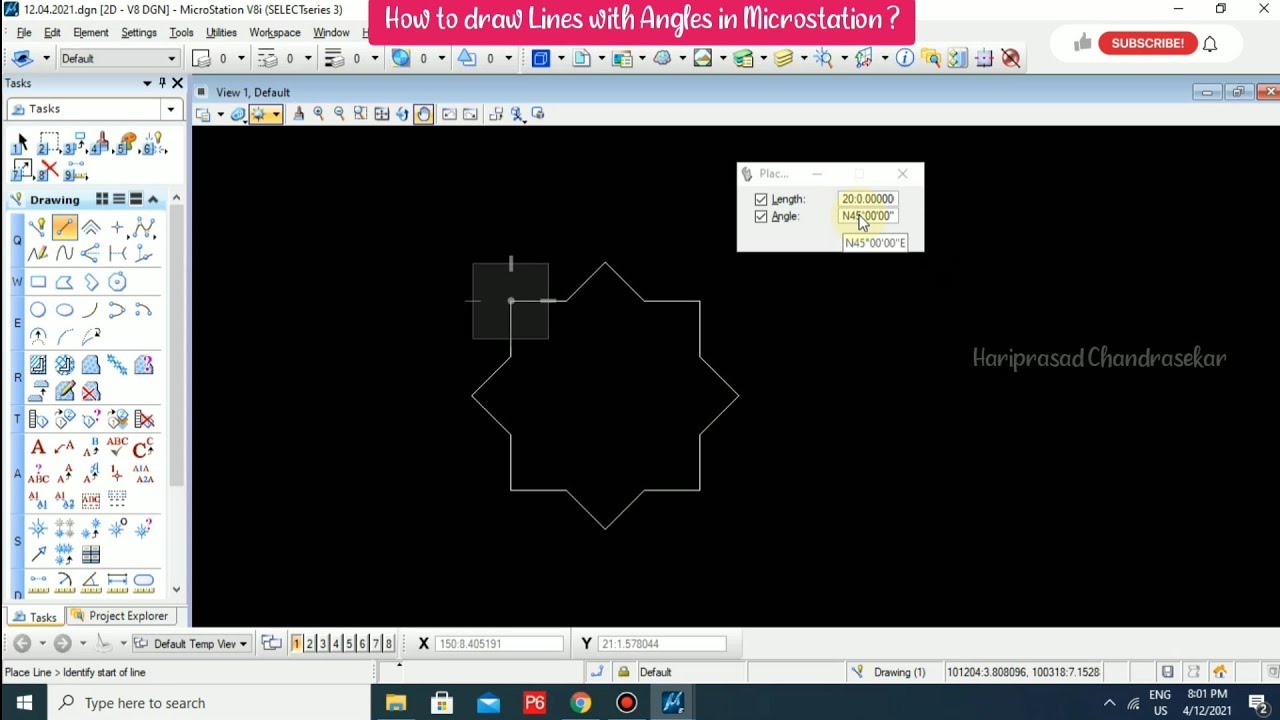The height and width of the screenshot is (720, 1280).
Task: Open Google Chrome from the taskbar
Action: coord(580,703)
